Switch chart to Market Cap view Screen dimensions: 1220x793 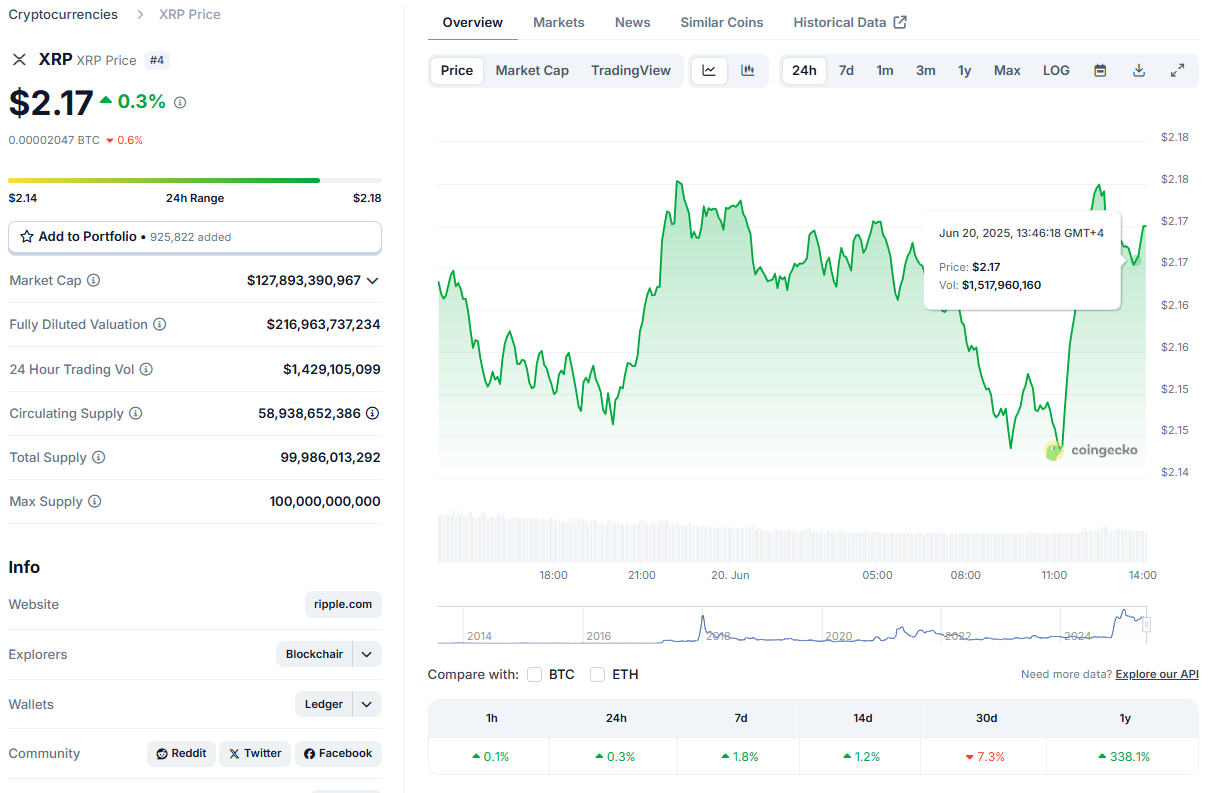click(532, 70)
